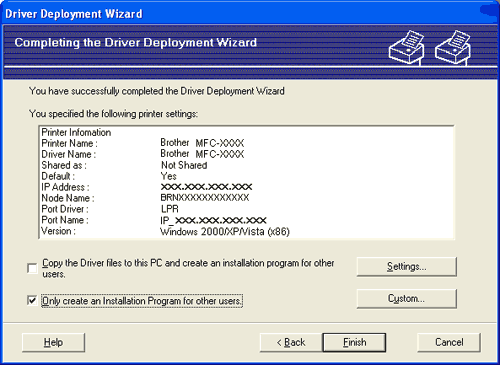
Task: Click the Help button
Action: click(x=53, y=342)
